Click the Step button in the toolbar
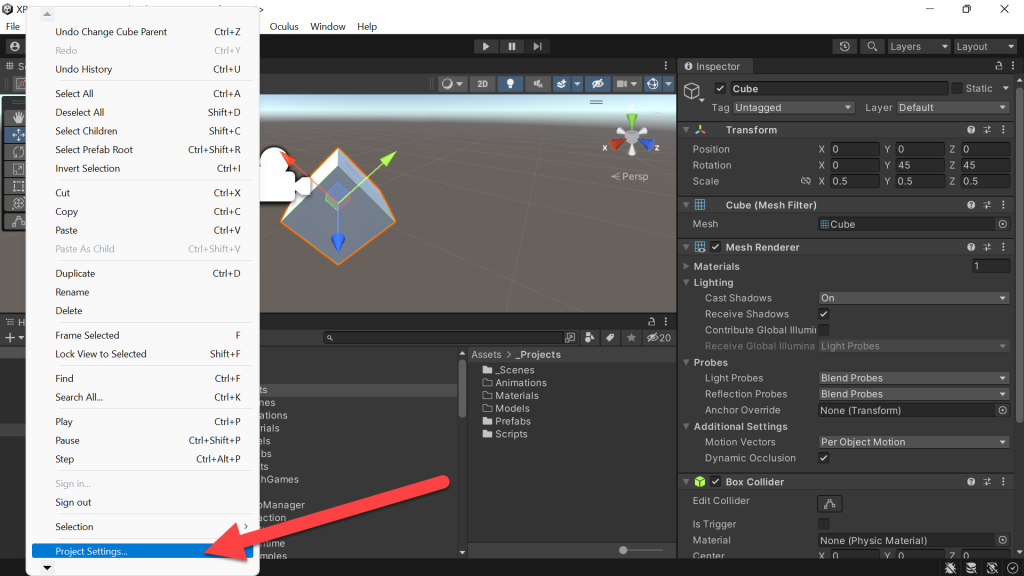The image size is (1024, 576). click(x=537, y=46)
